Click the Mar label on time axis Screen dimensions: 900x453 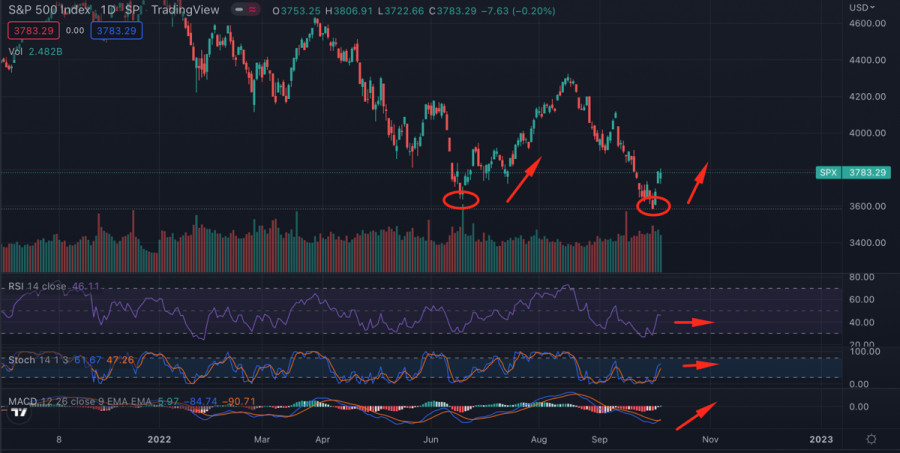[x=262, y=440]
